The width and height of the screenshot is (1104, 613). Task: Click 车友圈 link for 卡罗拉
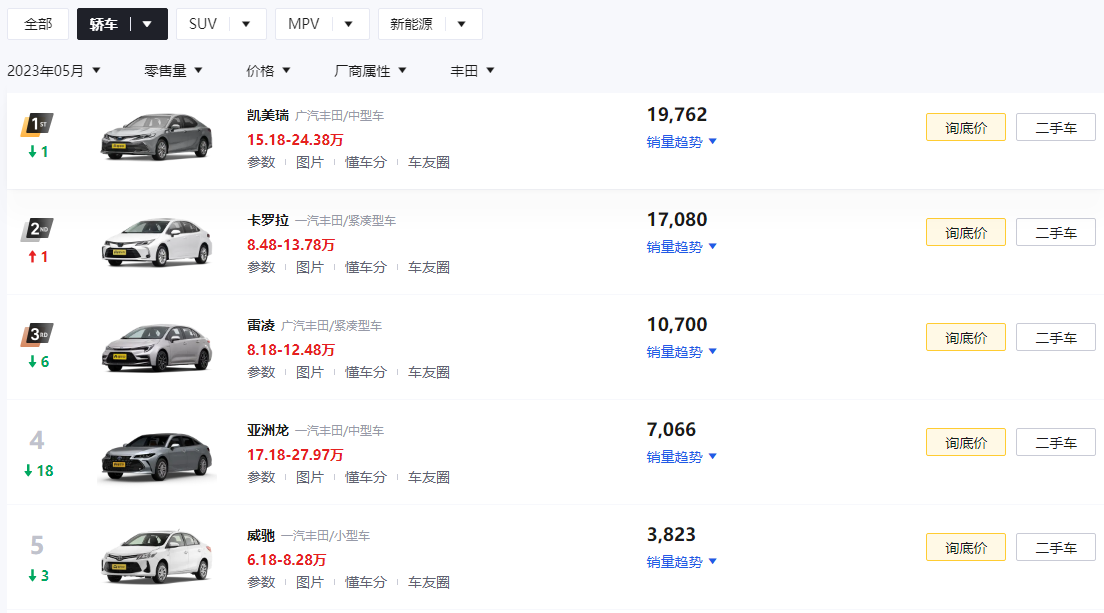coord(429,267)
